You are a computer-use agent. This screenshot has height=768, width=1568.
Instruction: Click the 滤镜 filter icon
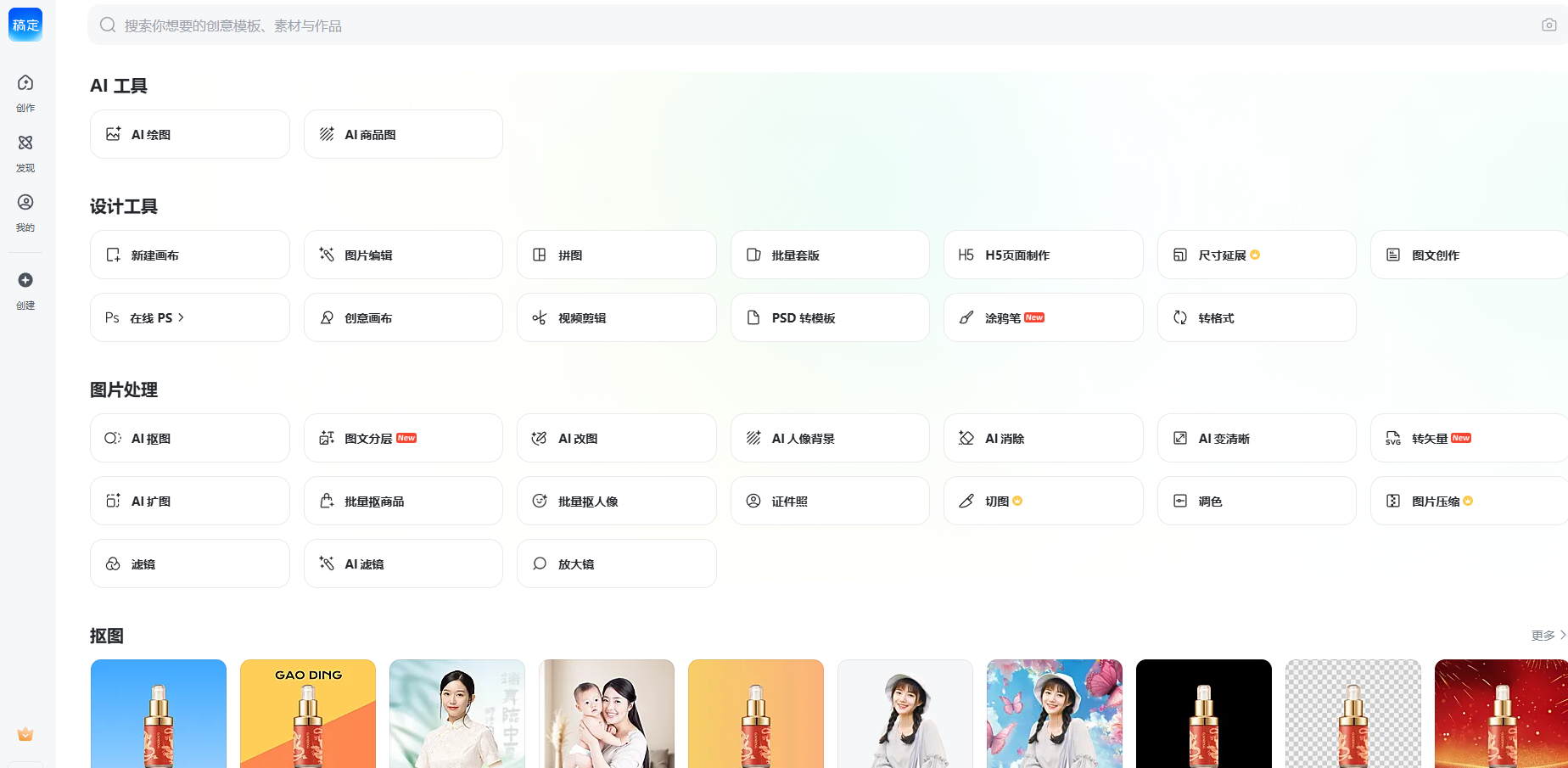coord(113,563)
